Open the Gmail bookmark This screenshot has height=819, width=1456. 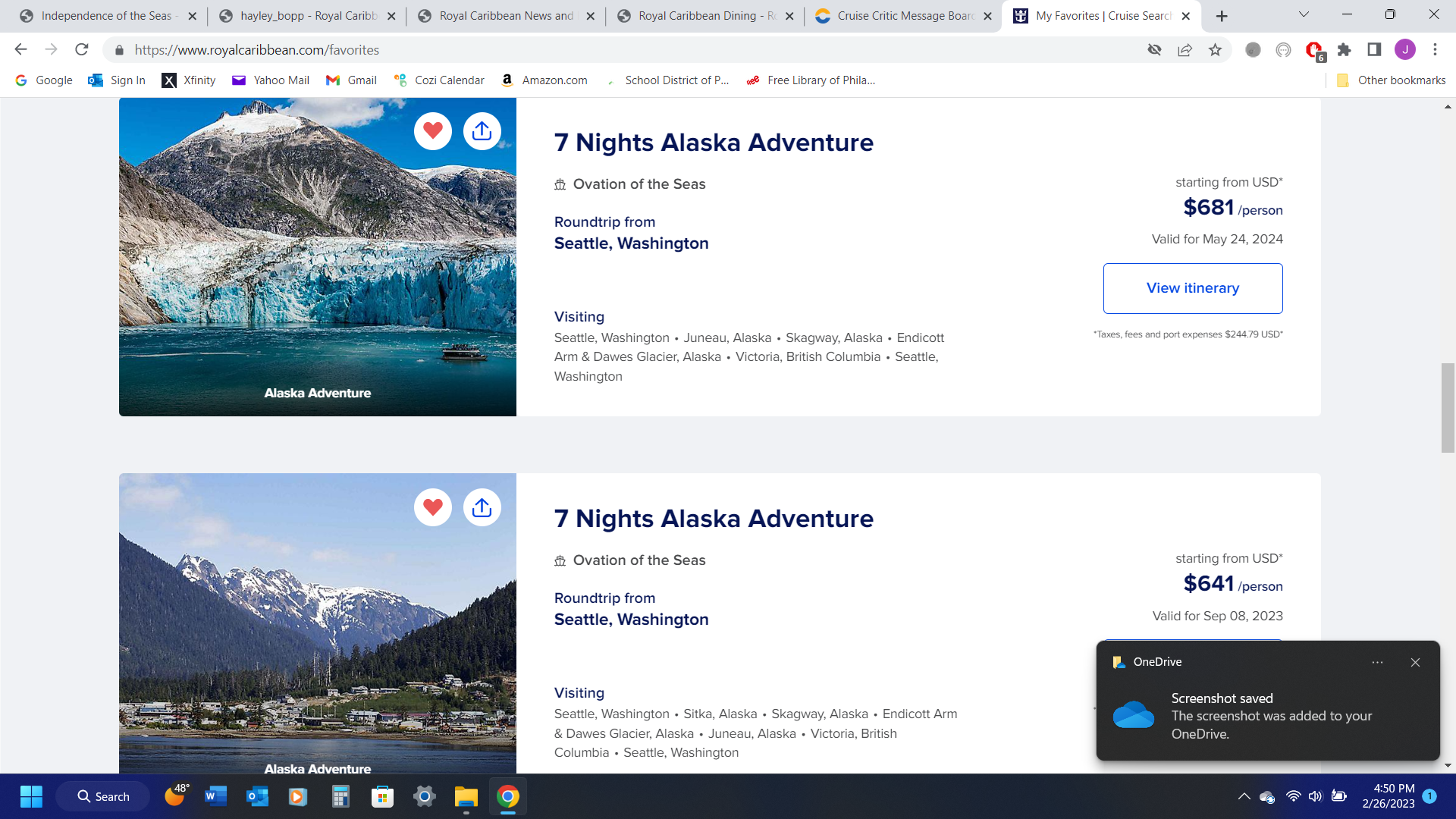(351, 80)
